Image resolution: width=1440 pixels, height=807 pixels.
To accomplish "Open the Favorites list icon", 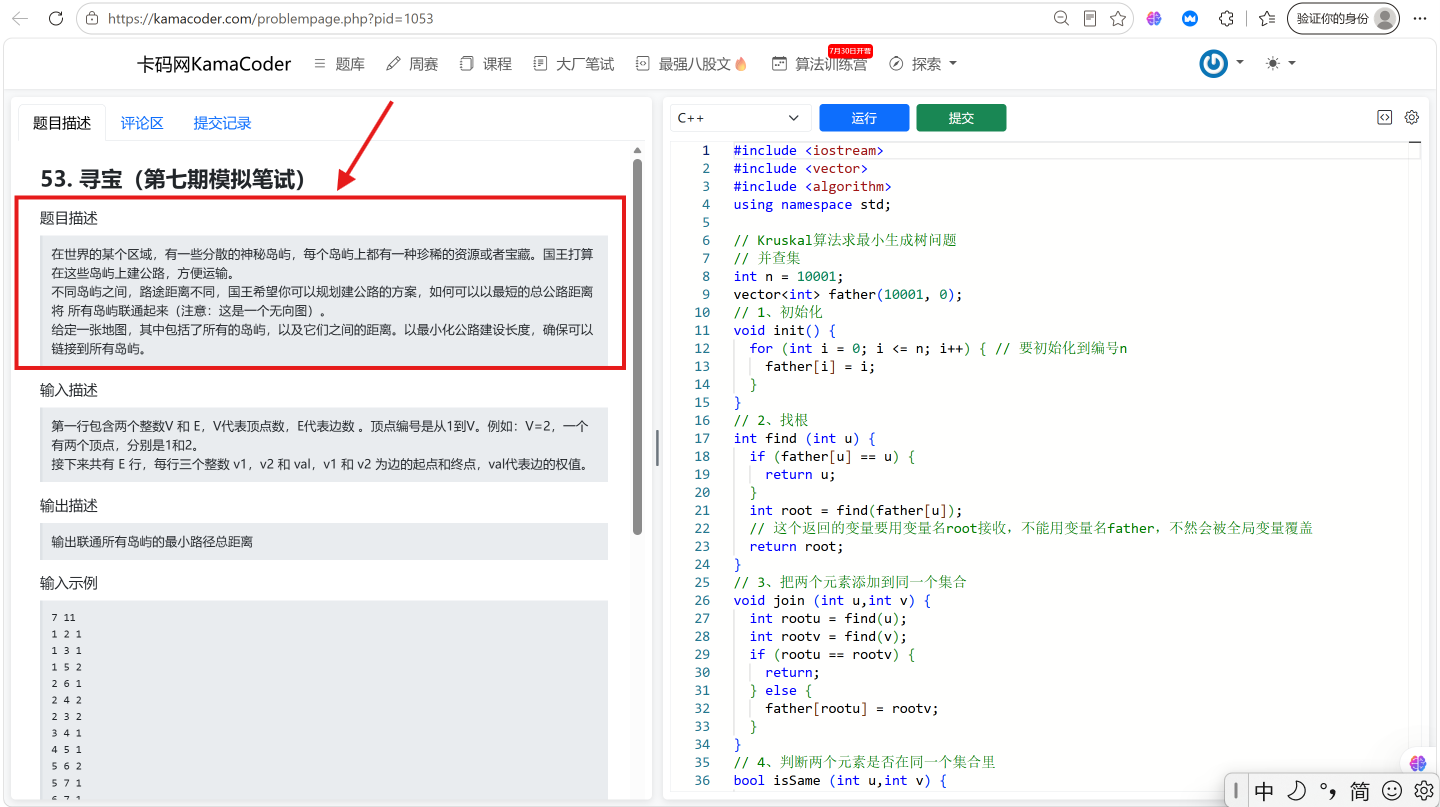I will click(x=1267, y=18).
